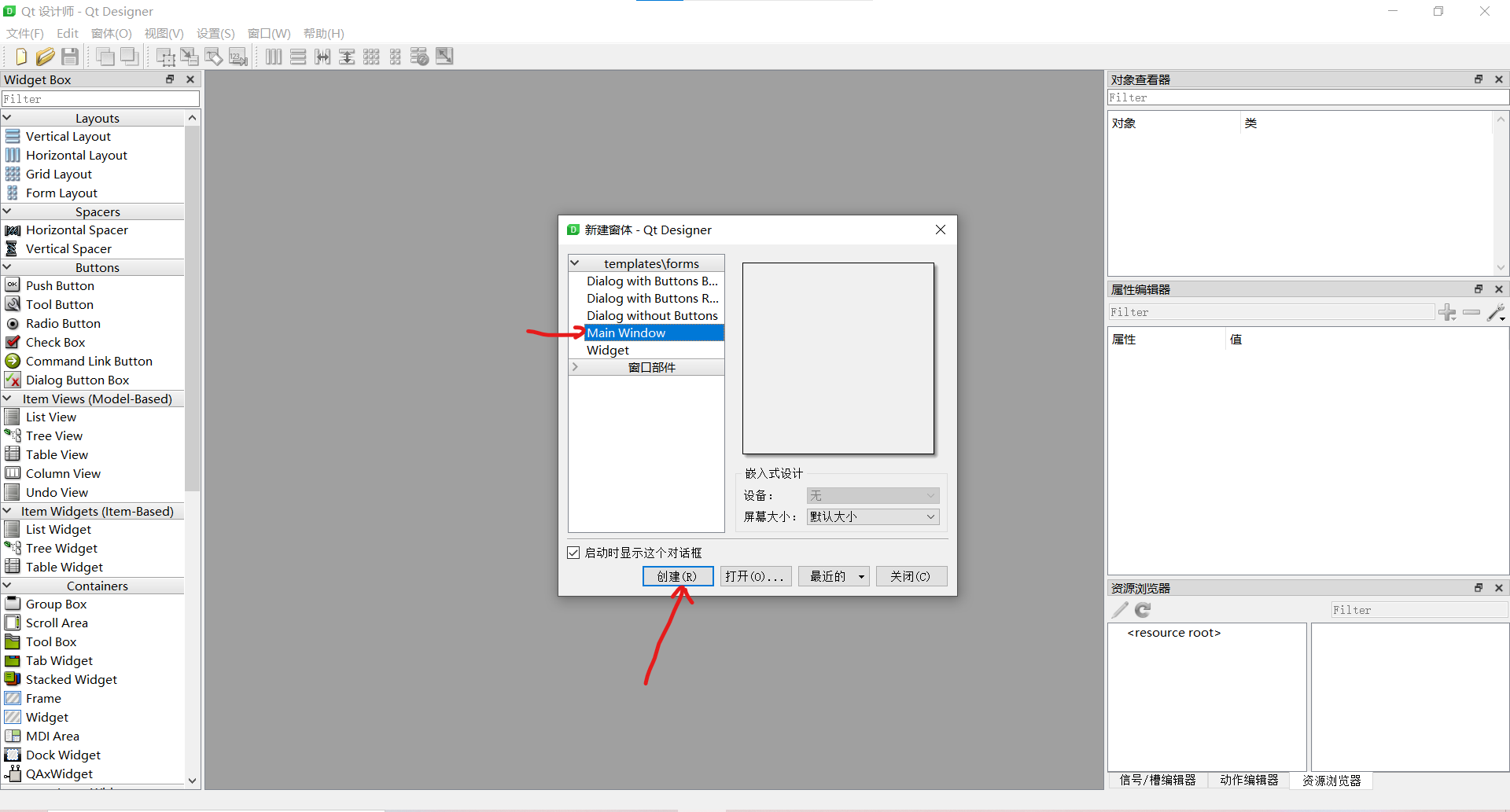Click the Save form toolbar icon
Screen dimensions: 1510x812
(69, 56)
